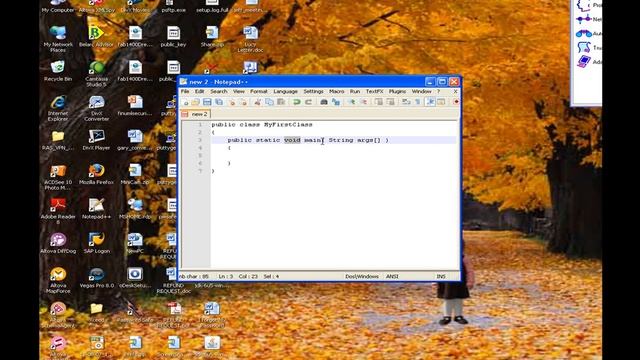Select the DivX Player desktop icon
640x360 pixels.
96,140
